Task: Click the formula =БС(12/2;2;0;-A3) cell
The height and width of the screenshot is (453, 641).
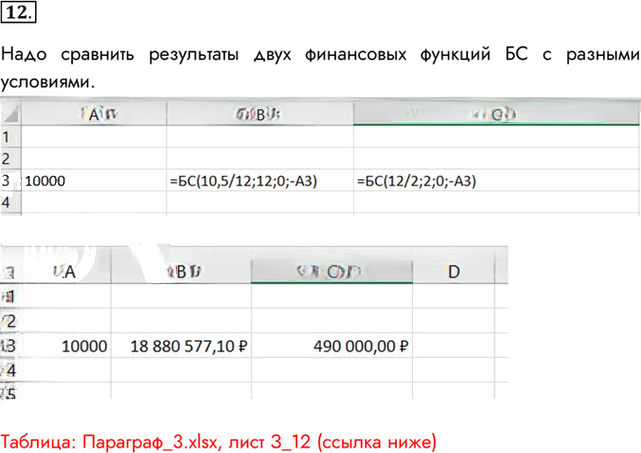Action: click(496, 181)
